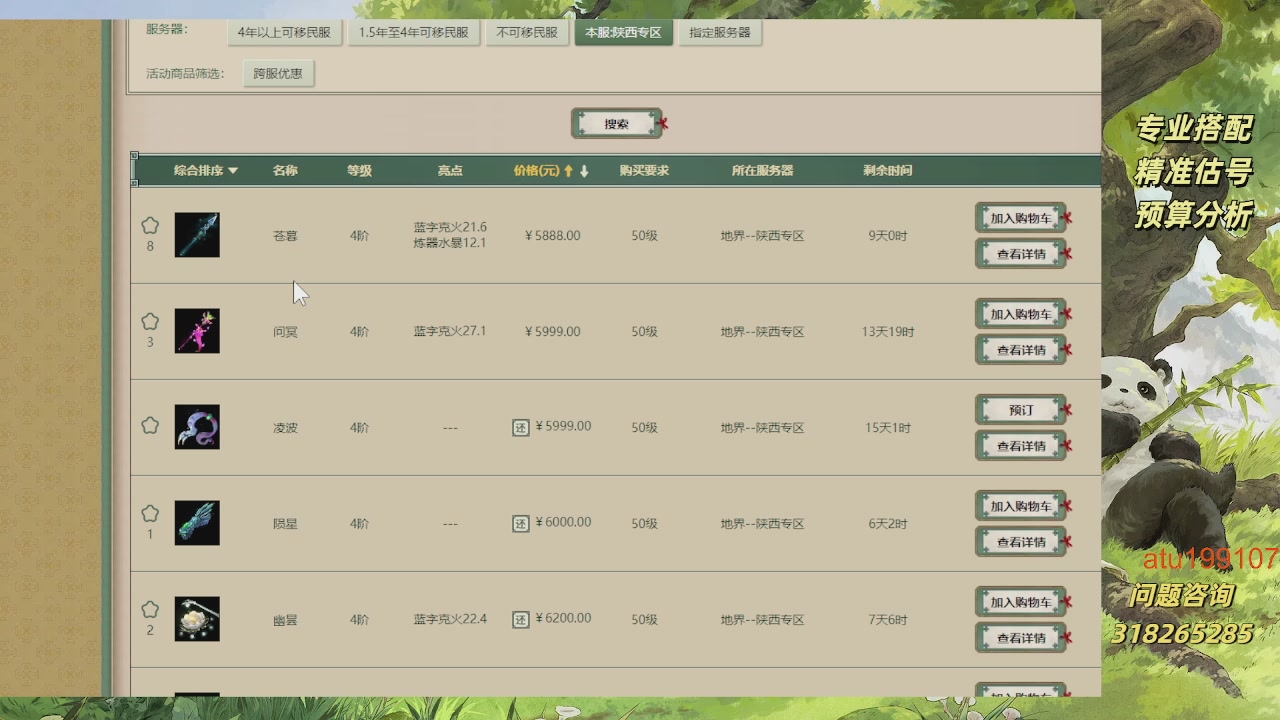Click remaining time 13天19时
The image size is (1280, 720).
[x=888, y=332]
